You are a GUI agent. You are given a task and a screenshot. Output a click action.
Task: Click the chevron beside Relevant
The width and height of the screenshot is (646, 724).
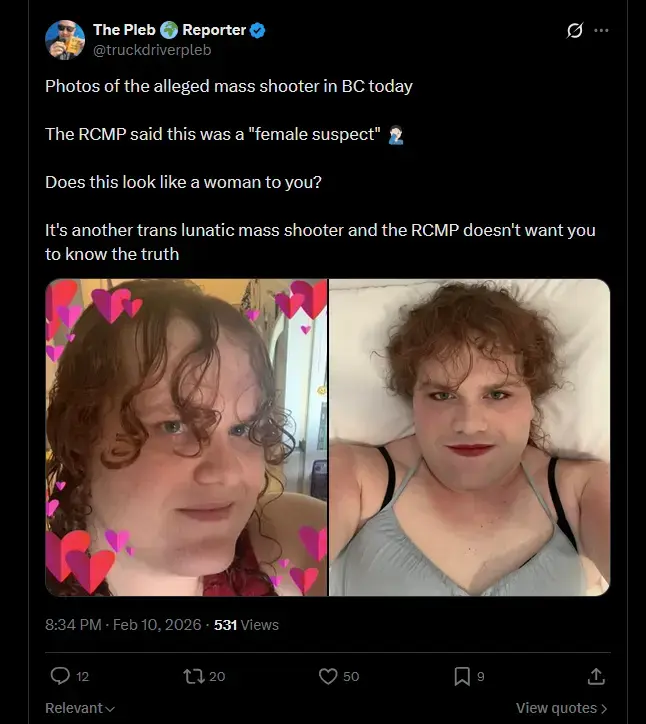point(110,709)
